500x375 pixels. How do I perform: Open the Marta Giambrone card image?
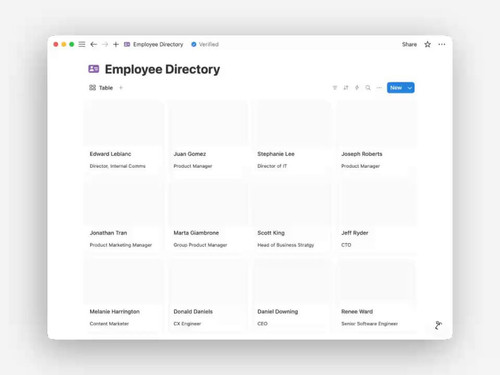(x=207, y=203)
